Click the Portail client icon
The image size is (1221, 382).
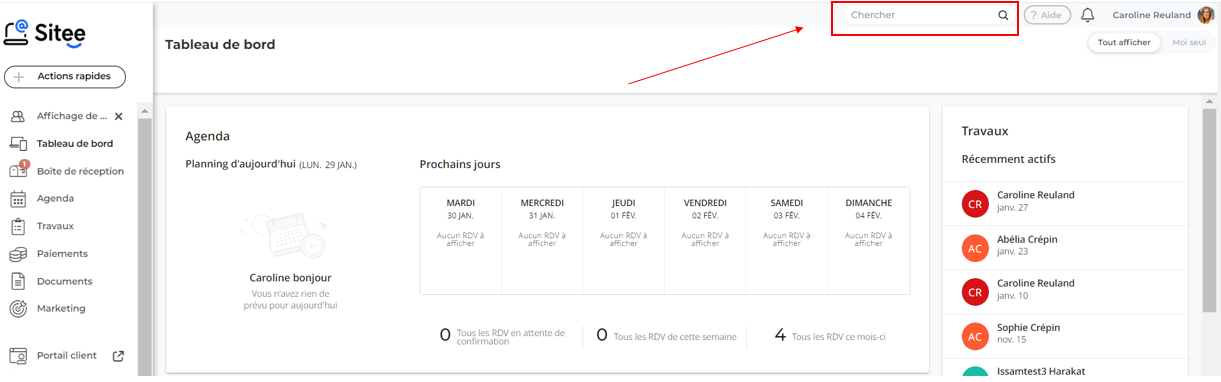tap(18, 356)
